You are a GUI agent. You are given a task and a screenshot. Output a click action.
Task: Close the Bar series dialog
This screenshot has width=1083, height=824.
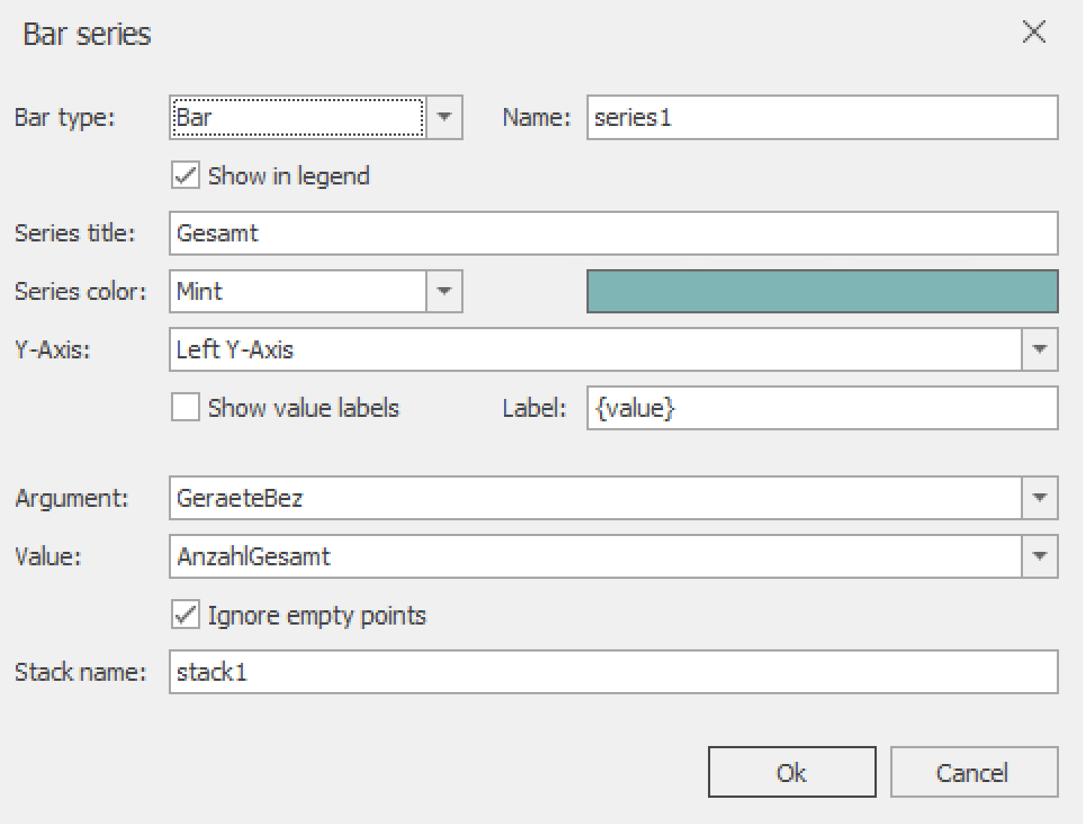pos(1034,32)
